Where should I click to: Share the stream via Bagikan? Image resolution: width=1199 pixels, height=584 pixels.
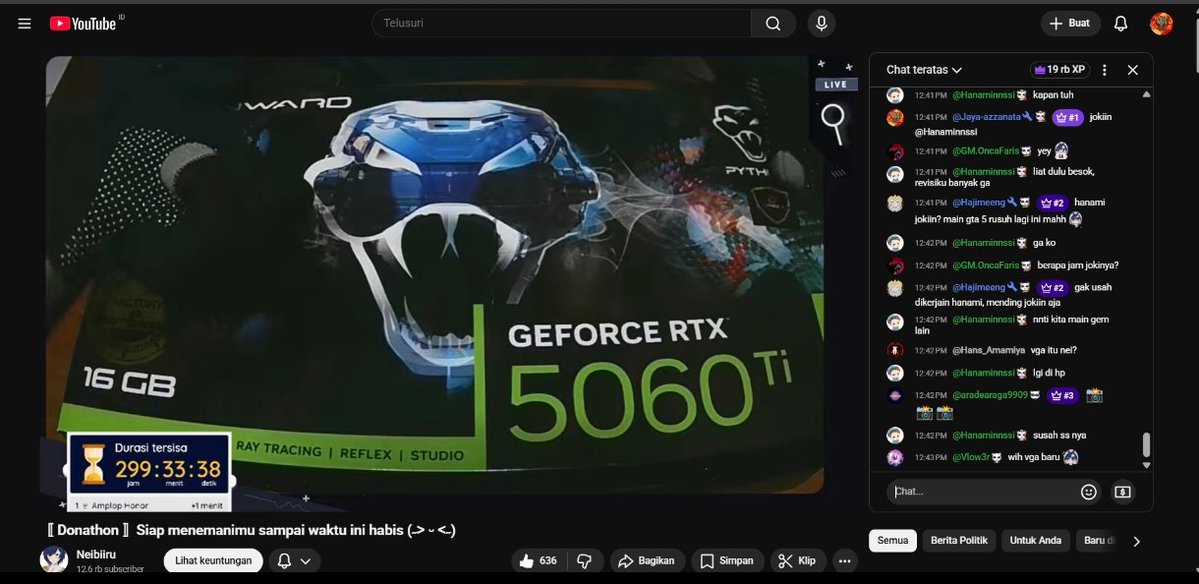point(646,561)
